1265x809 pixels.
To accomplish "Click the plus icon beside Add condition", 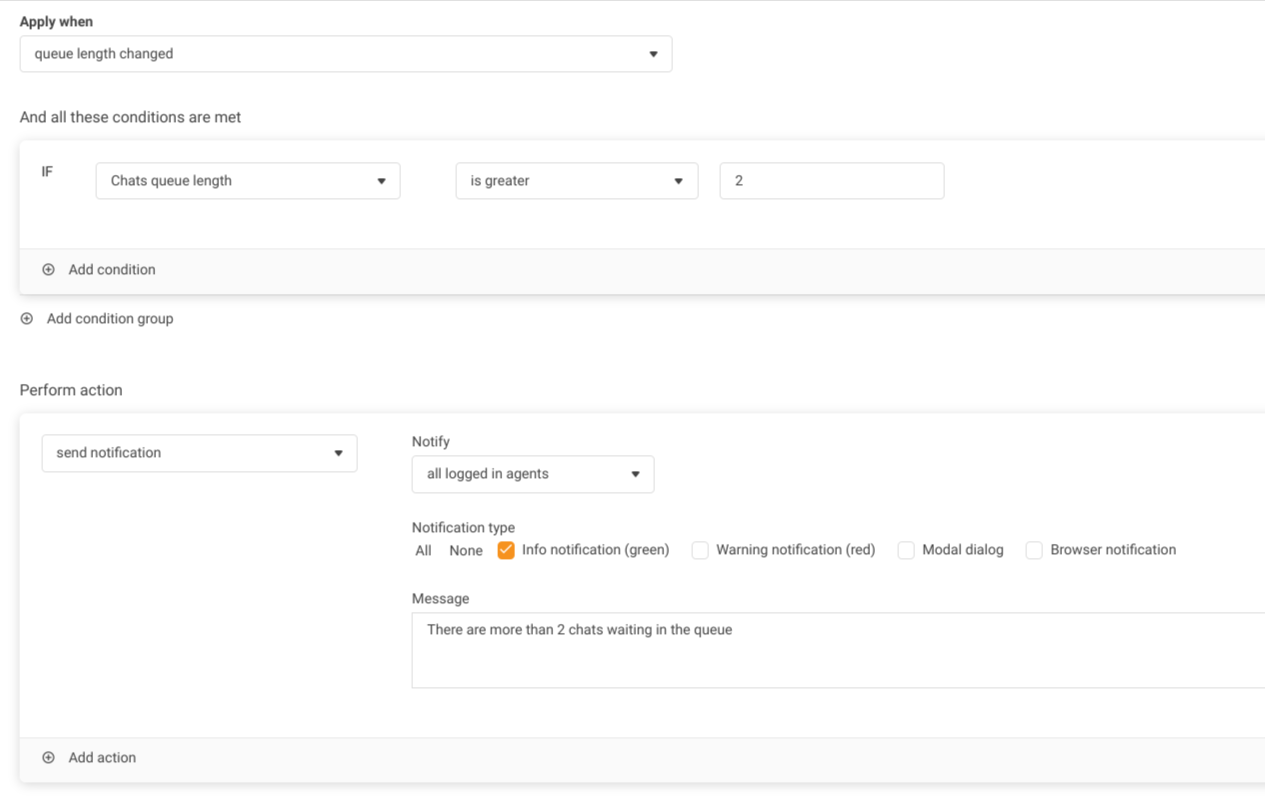I will pos(48,270).
